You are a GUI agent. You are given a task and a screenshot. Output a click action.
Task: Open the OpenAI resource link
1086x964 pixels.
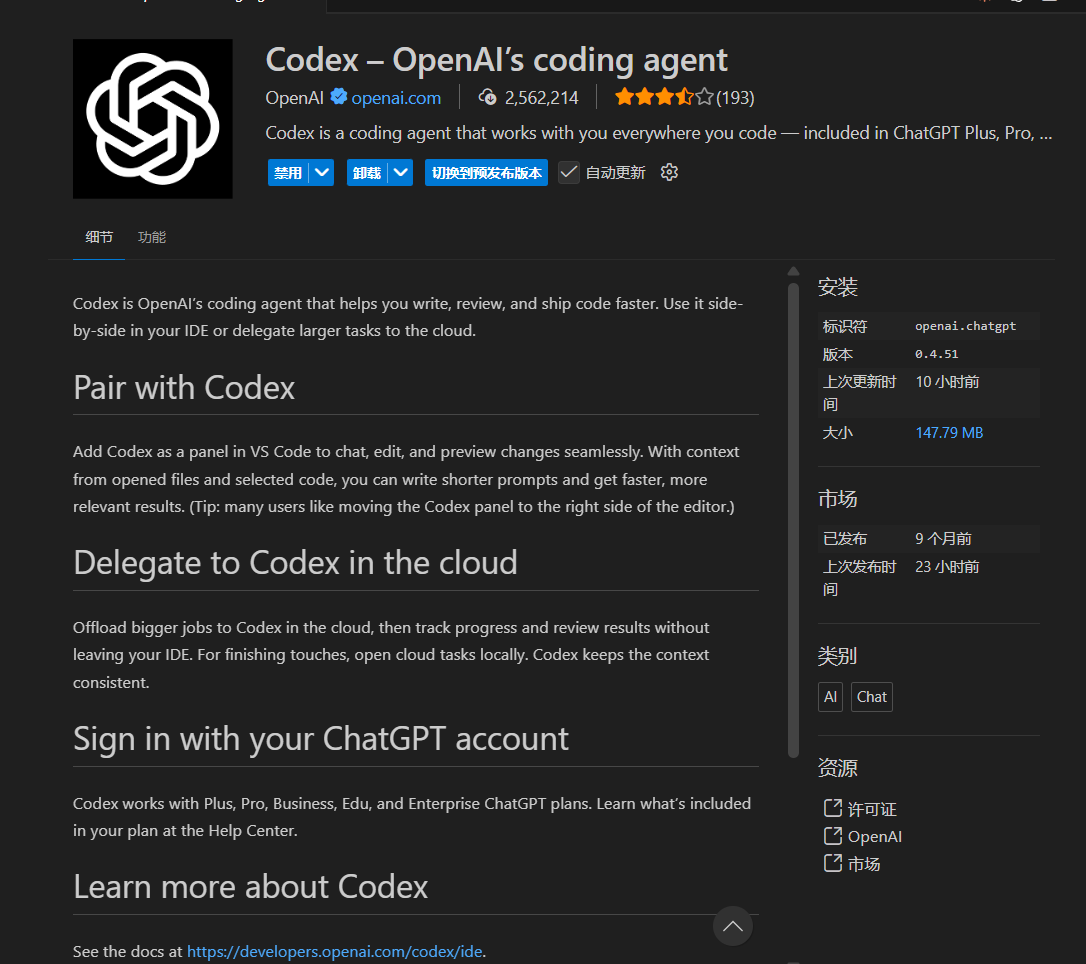click(x=875, y=837)
